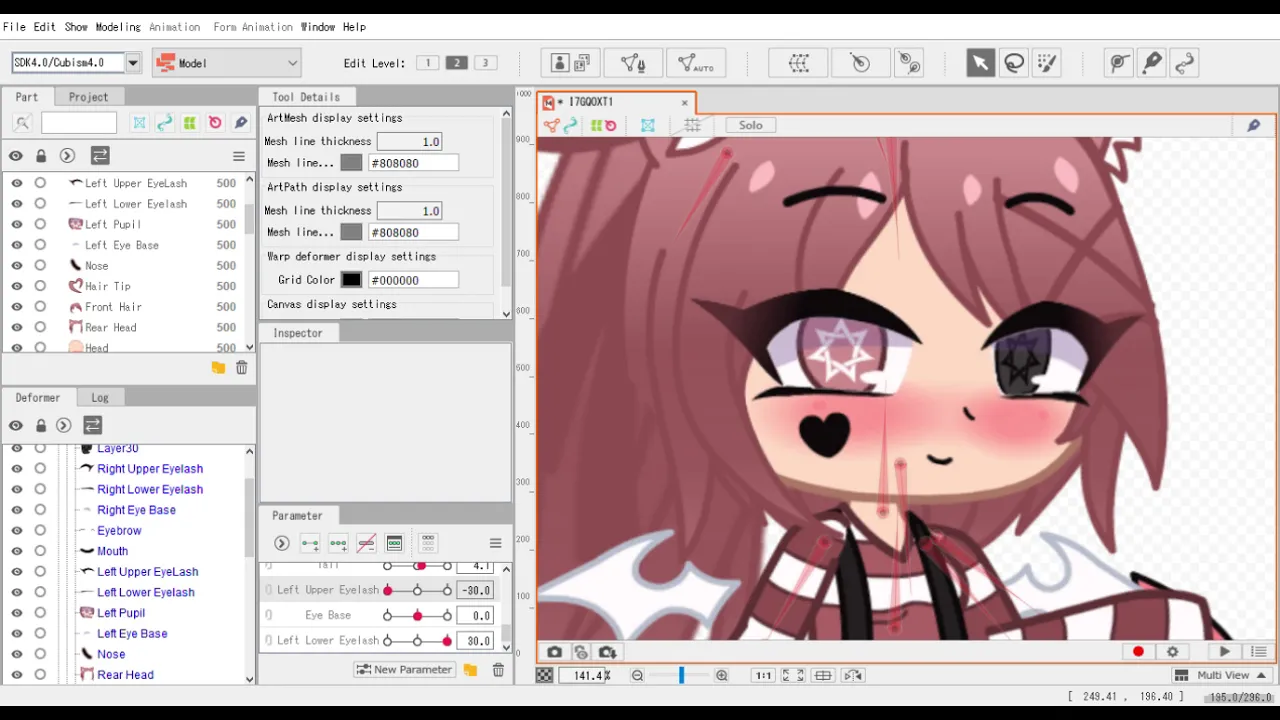Hide the Left Pupil part

[x=16, y=224]
